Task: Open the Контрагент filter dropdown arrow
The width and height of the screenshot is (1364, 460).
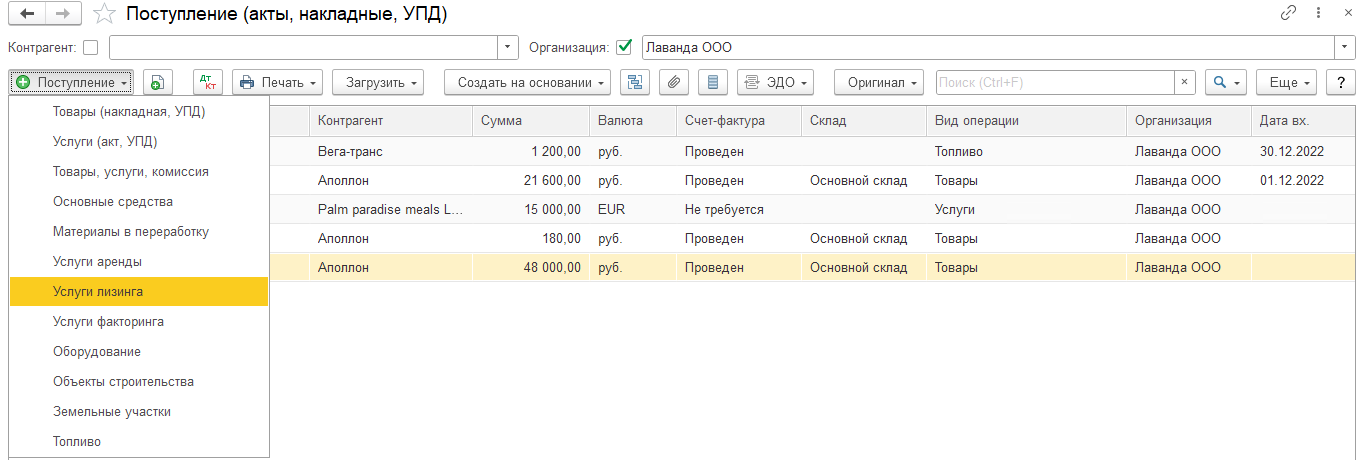Action: [x=509, y=47]
